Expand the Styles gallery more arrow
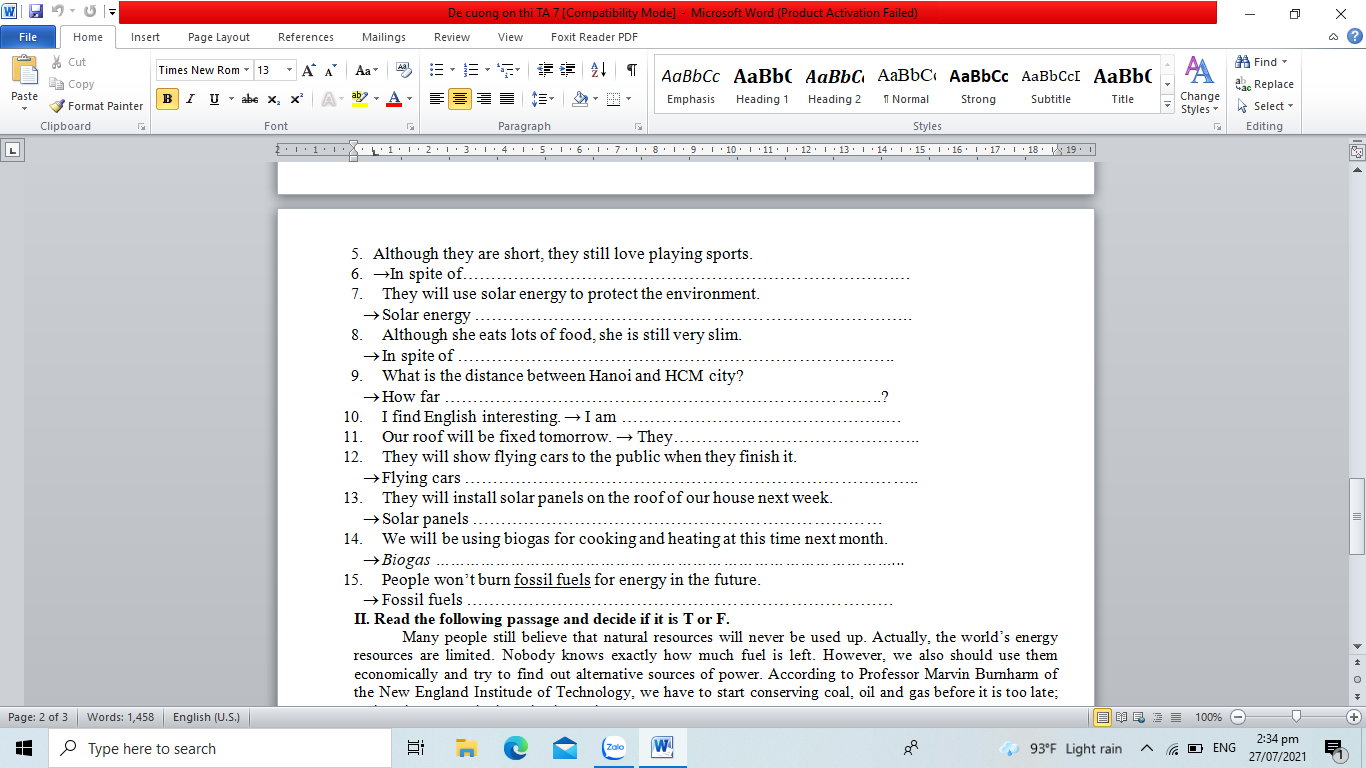Screen dimensions: 1366x768 click(x=1167, y=105)
